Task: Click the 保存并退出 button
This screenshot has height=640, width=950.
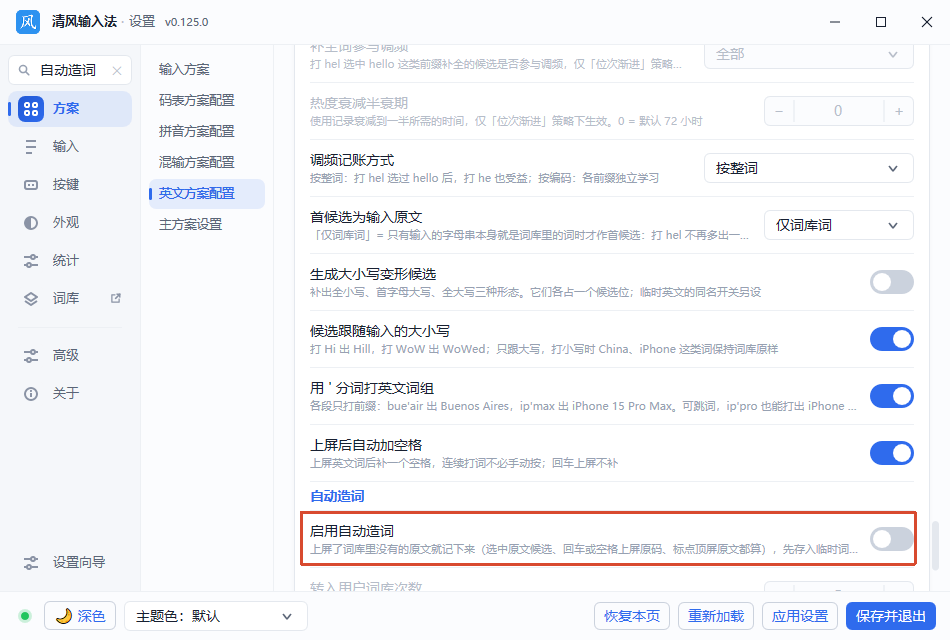Action: click(x=891, y=616)
